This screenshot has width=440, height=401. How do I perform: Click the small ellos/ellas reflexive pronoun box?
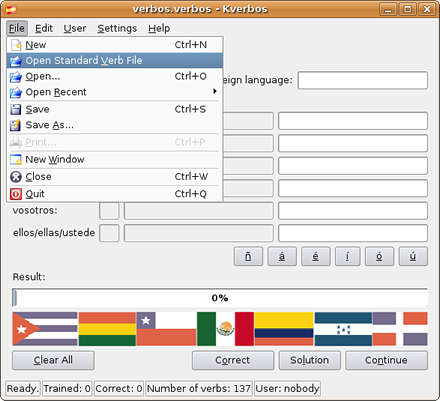[109, 233]
